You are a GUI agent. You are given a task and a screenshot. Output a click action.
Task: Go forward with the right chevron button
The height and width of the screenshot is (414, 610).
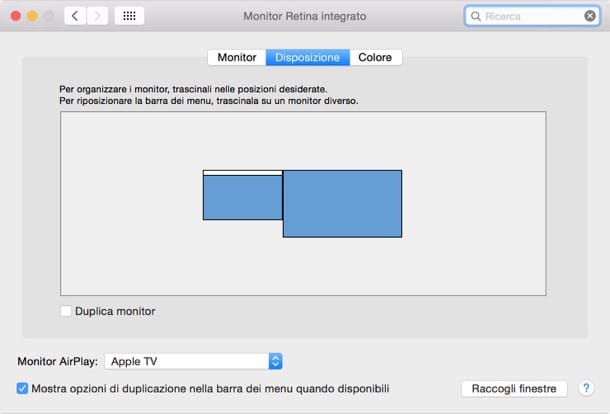click(x=97, y=16)
